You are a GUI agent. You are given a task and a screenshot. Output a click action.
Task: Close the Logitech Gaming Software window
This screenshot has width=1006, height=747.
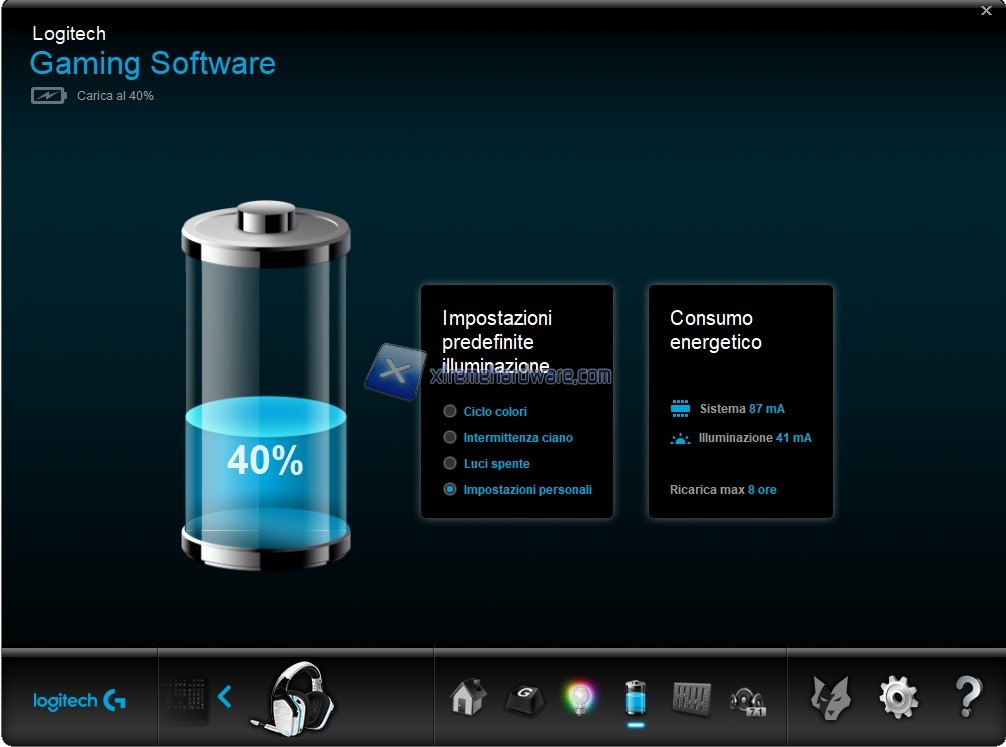[x=987, y=11]
